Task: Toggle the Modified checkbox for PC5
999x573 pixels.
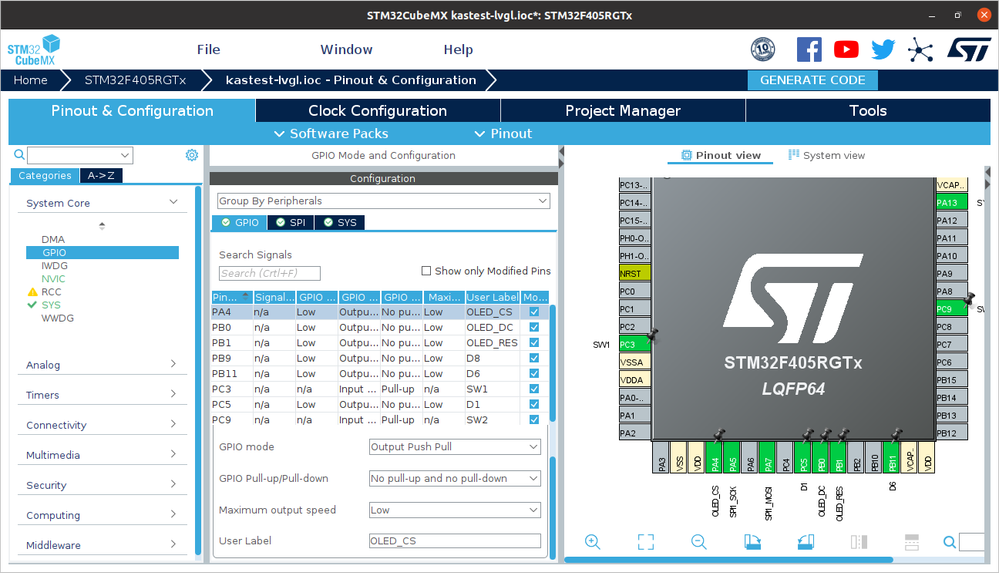Action: (x=534, y=404)
